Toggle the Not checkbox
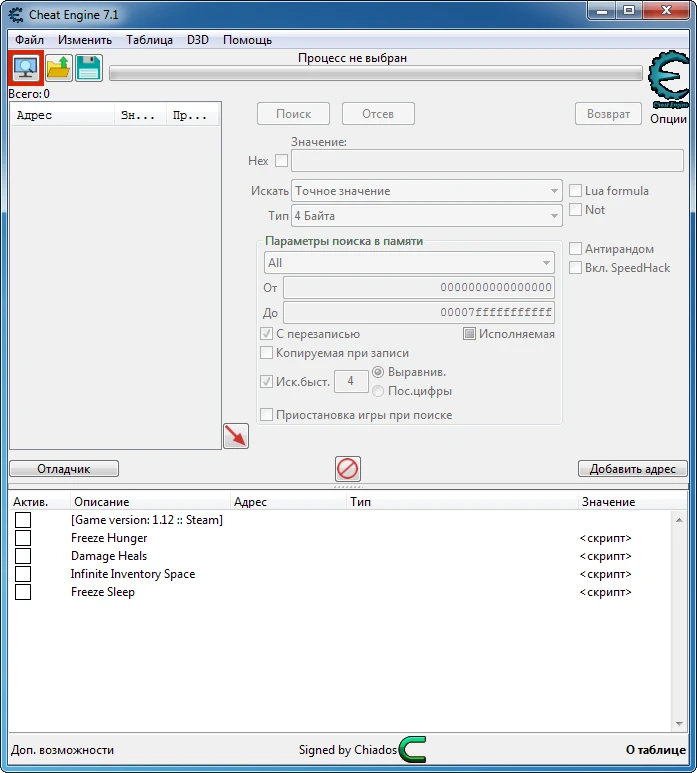The image size is (697, 773). pyautogui.click(x=575, y=210)
